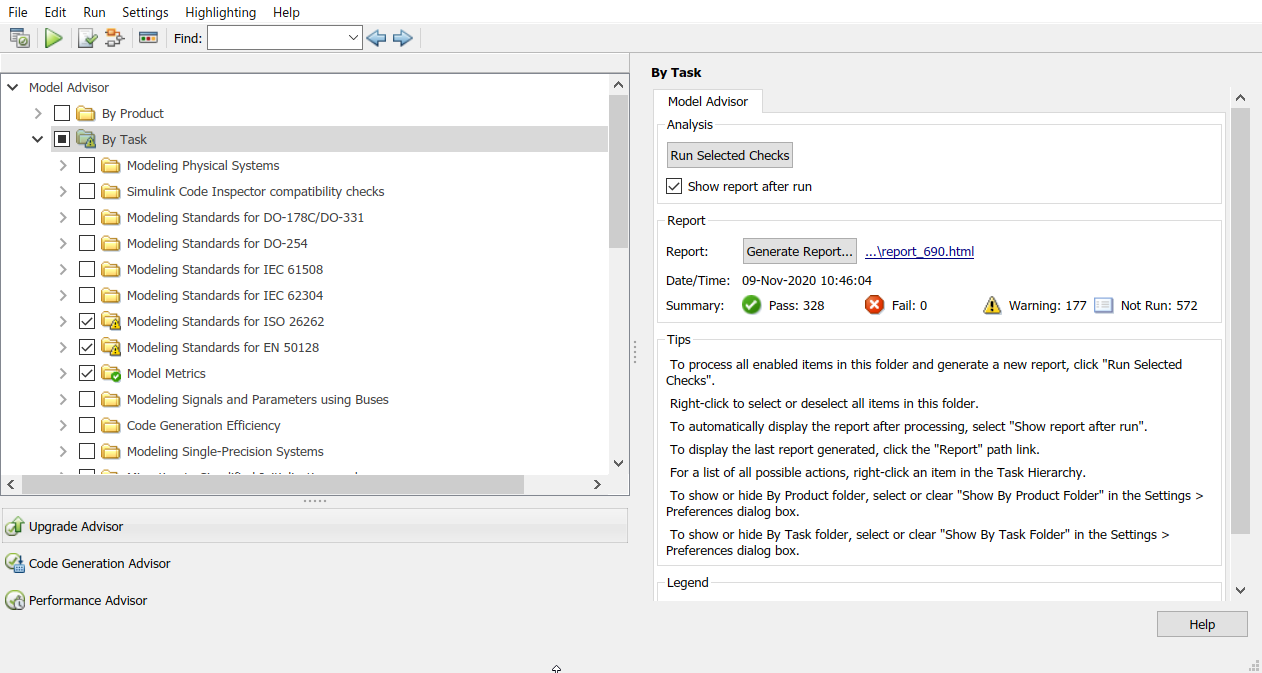Uncheck Modeling Standards for ISO 26262
Screen dimensions: 1262x673
[87, 321]
